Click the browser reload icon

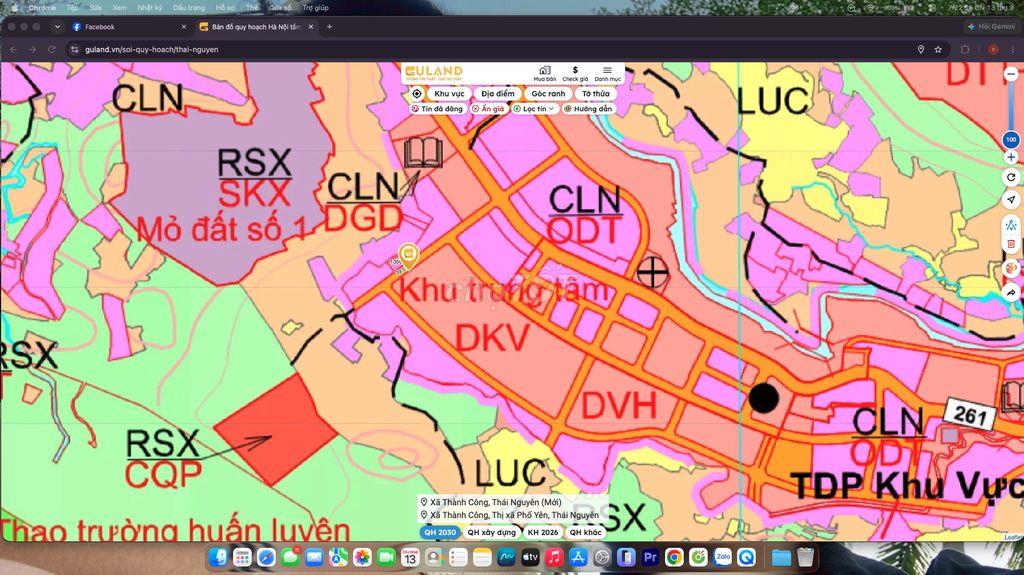(x=52, y=49)
